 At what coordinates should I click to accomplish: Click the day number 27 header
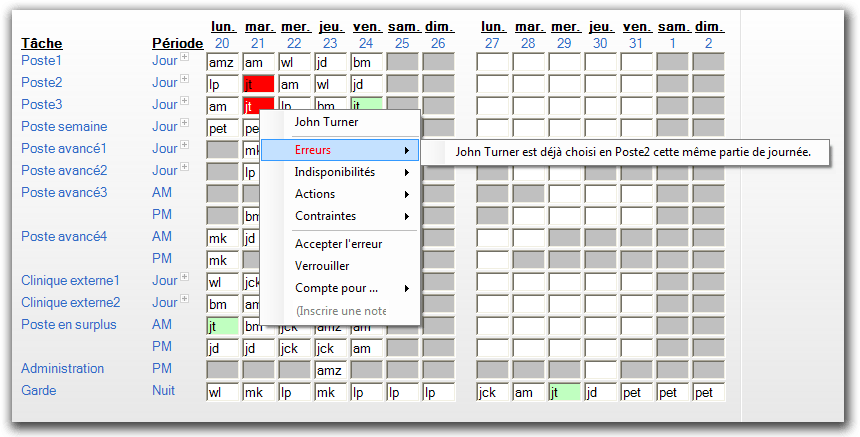pyautogui.click(x=492, y=43)
